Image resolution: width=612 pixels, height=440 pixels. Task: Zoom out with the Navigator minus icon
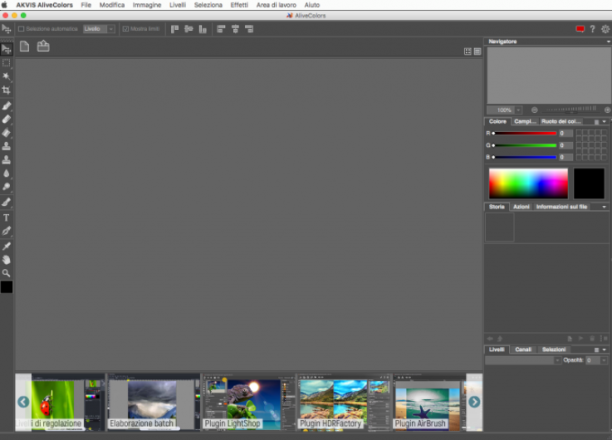pyautogui.click(x=534, y=110)
